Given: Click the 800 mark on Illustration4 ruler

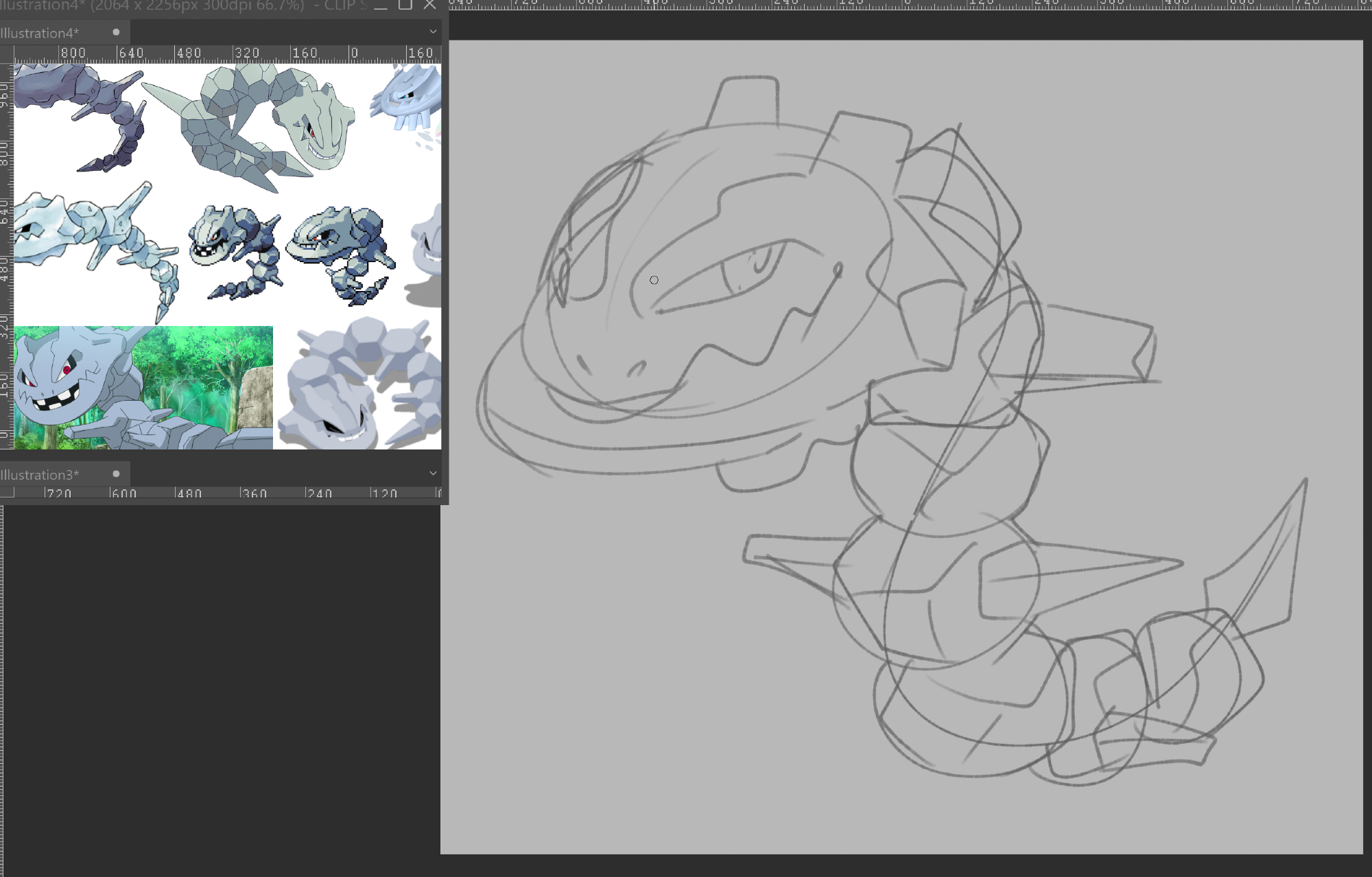Looking at the screenshot, I should 73,53.
